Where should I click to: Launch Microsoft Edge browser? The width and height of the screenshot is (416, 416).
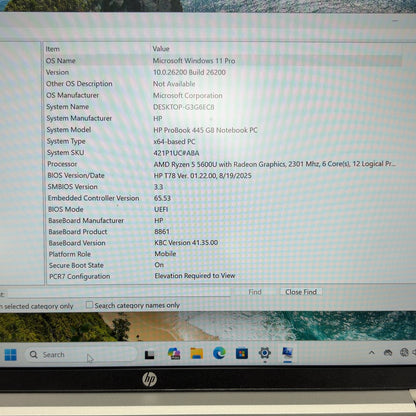219,353
